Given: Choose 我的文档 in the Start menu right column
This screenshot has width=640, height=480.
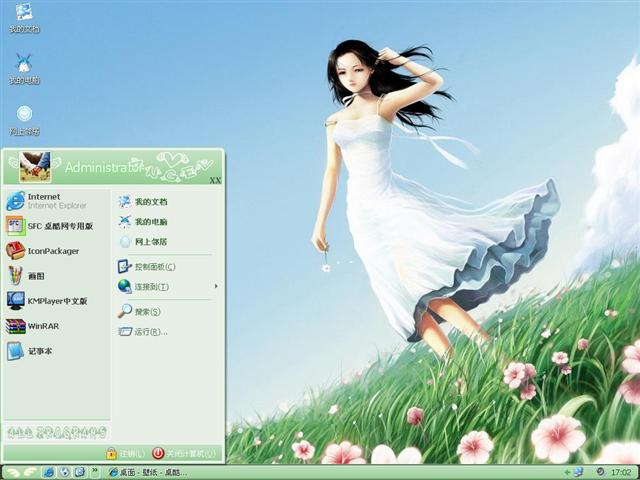Looking at the screenshot, I should click(143, 202).
